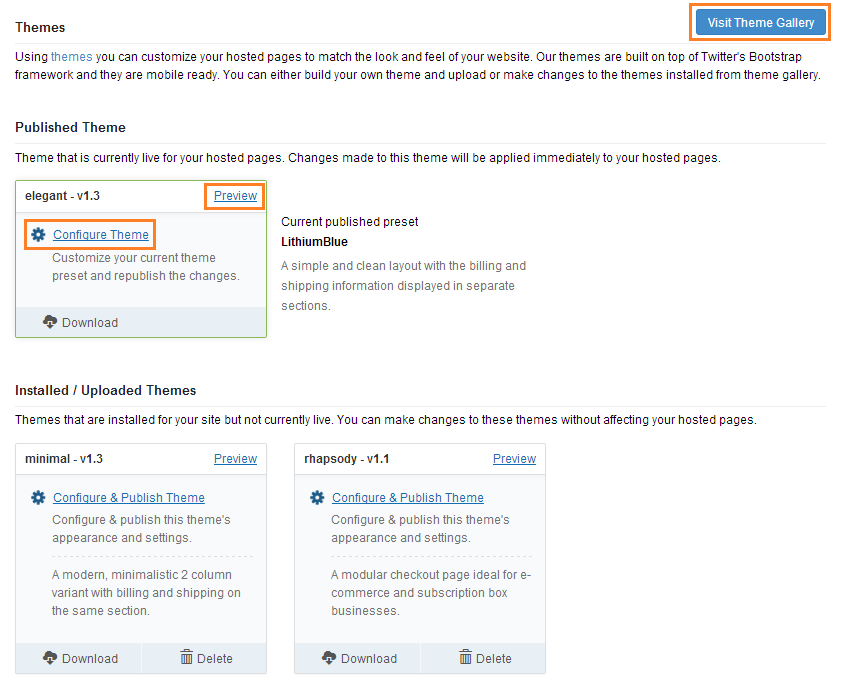Viewport: 843px width, 689px height.
Task: Configure & Publish the minimal theme
Action: pos(129,498)
